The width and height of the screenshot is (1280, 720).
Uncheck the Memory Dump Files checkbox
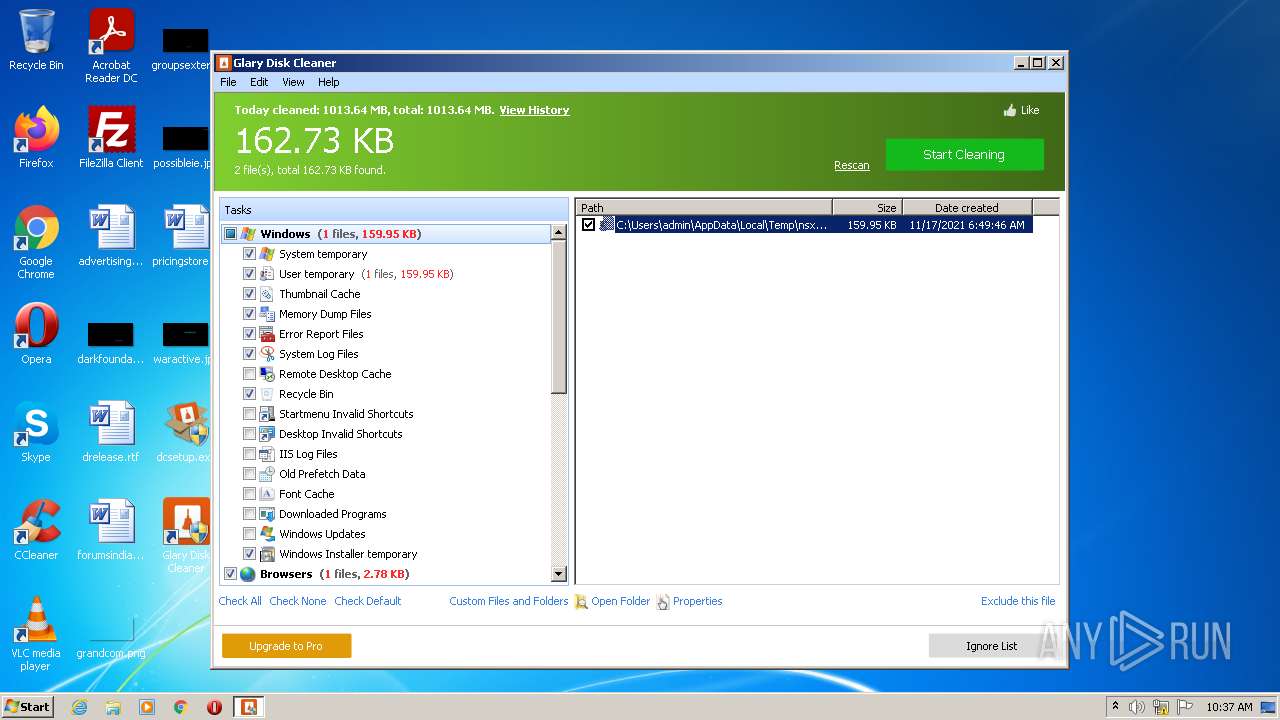(250, 314)
